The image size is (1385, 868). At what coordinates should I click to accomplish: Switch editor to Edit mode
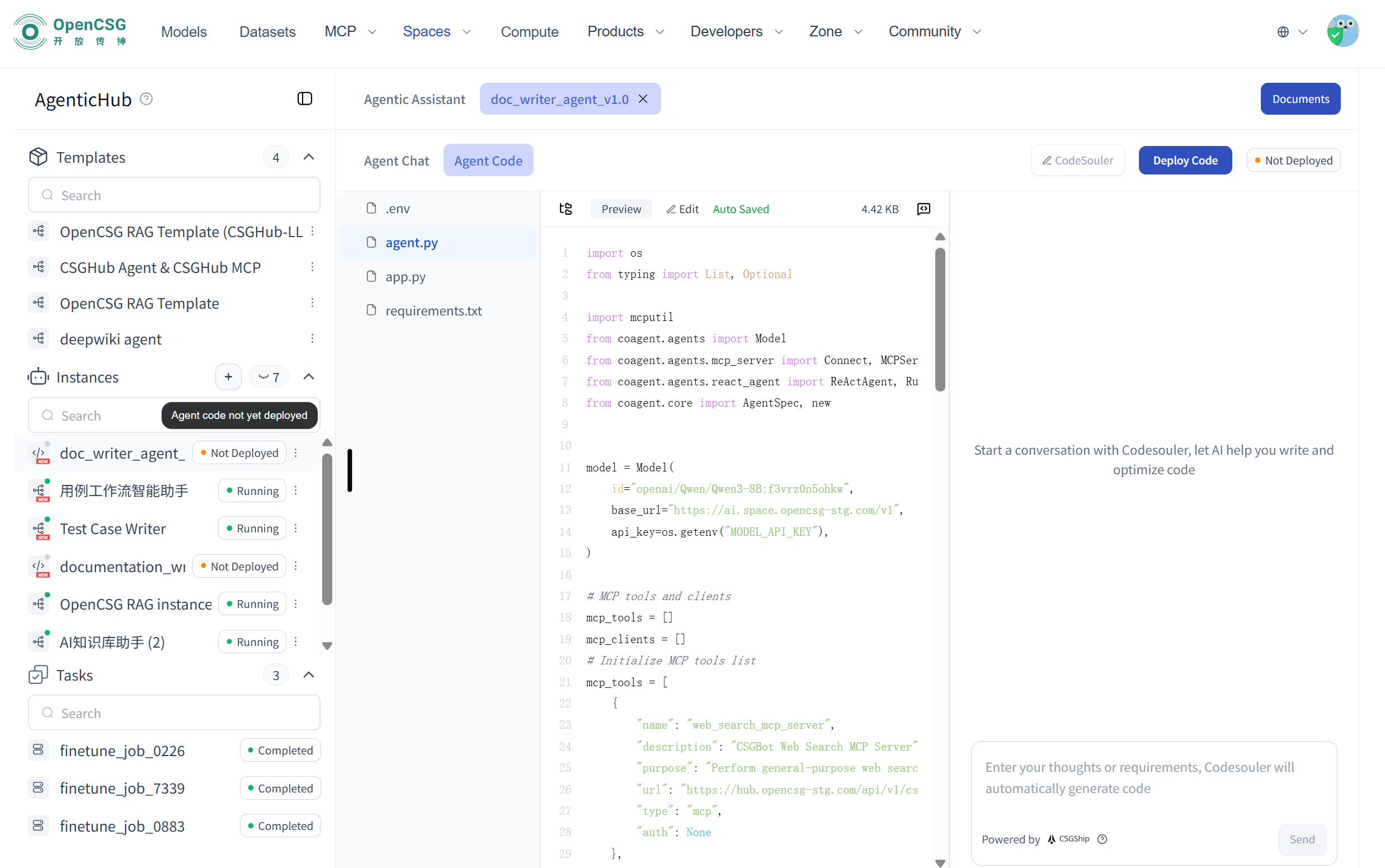[x=682, y=209]
